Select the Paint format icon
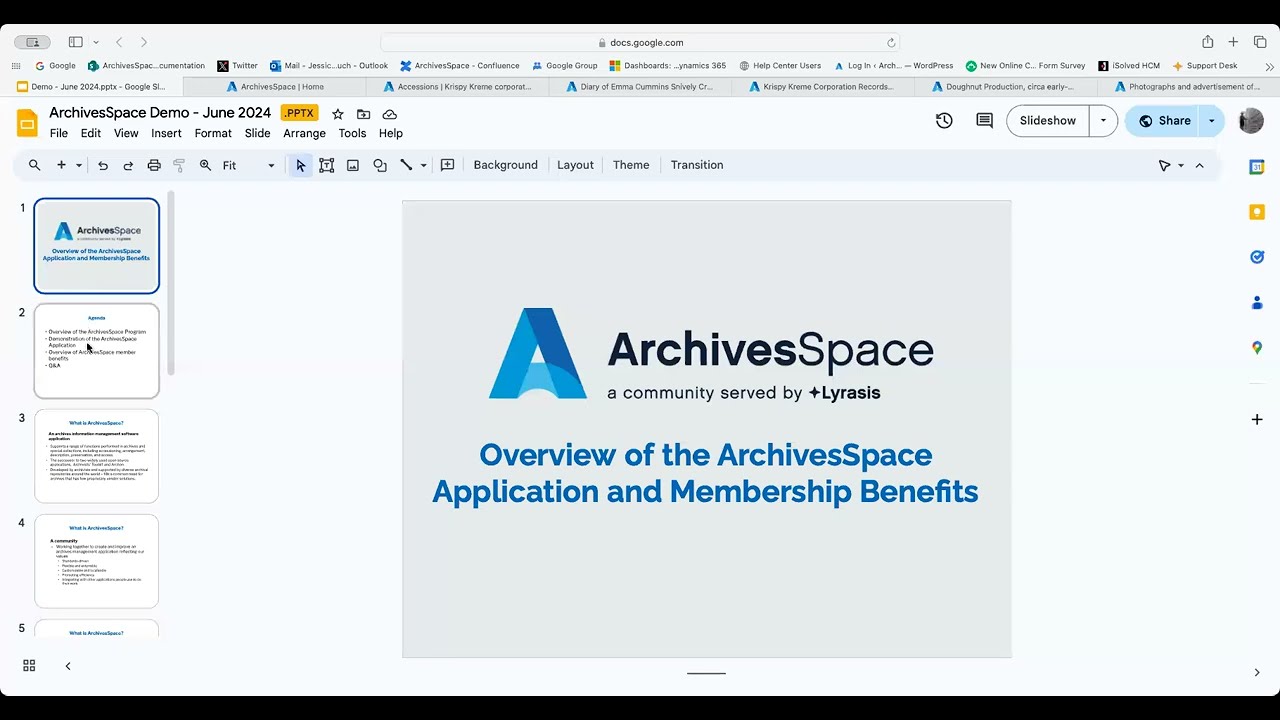 [179, 165]
